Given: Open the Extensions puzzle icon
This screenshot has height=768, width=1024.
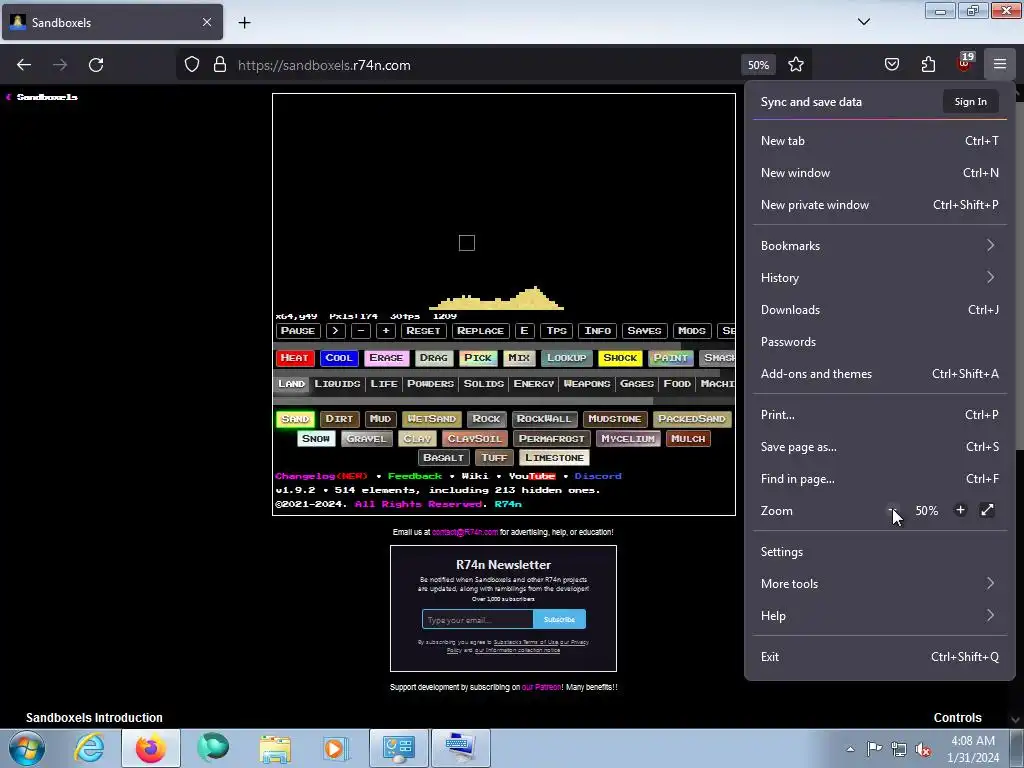Looking at the screenshot, I should click(x=928, y=65).
